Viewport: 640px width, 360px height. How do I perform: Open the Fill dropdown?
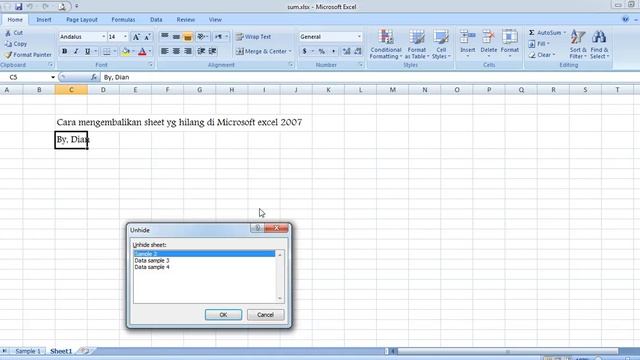click(539, 44)
